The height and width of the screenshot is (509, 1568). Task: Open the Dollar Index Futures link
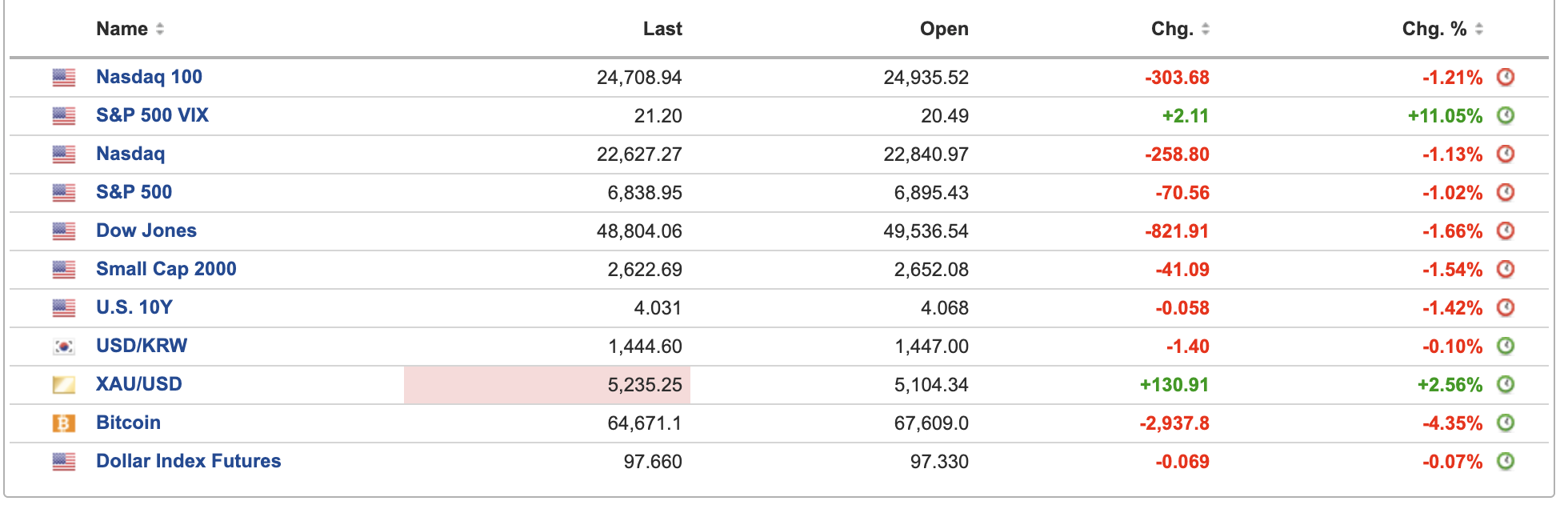pyautogui.click(x=188, y=461)
